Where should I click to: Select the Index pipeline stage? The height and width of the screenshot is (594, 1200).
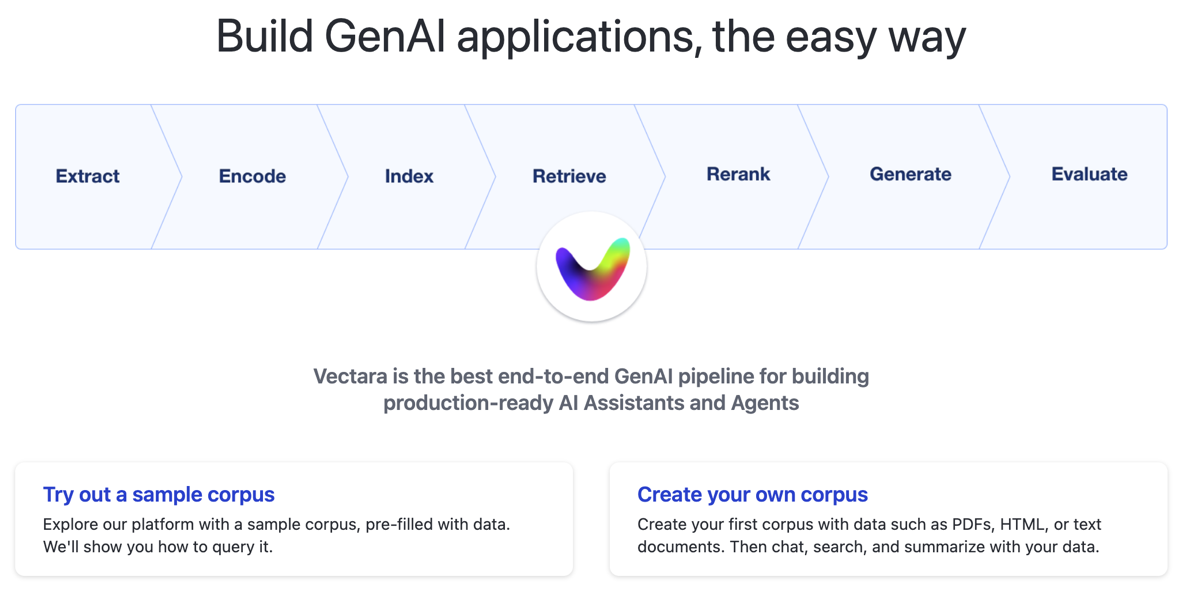pos(409,176)
